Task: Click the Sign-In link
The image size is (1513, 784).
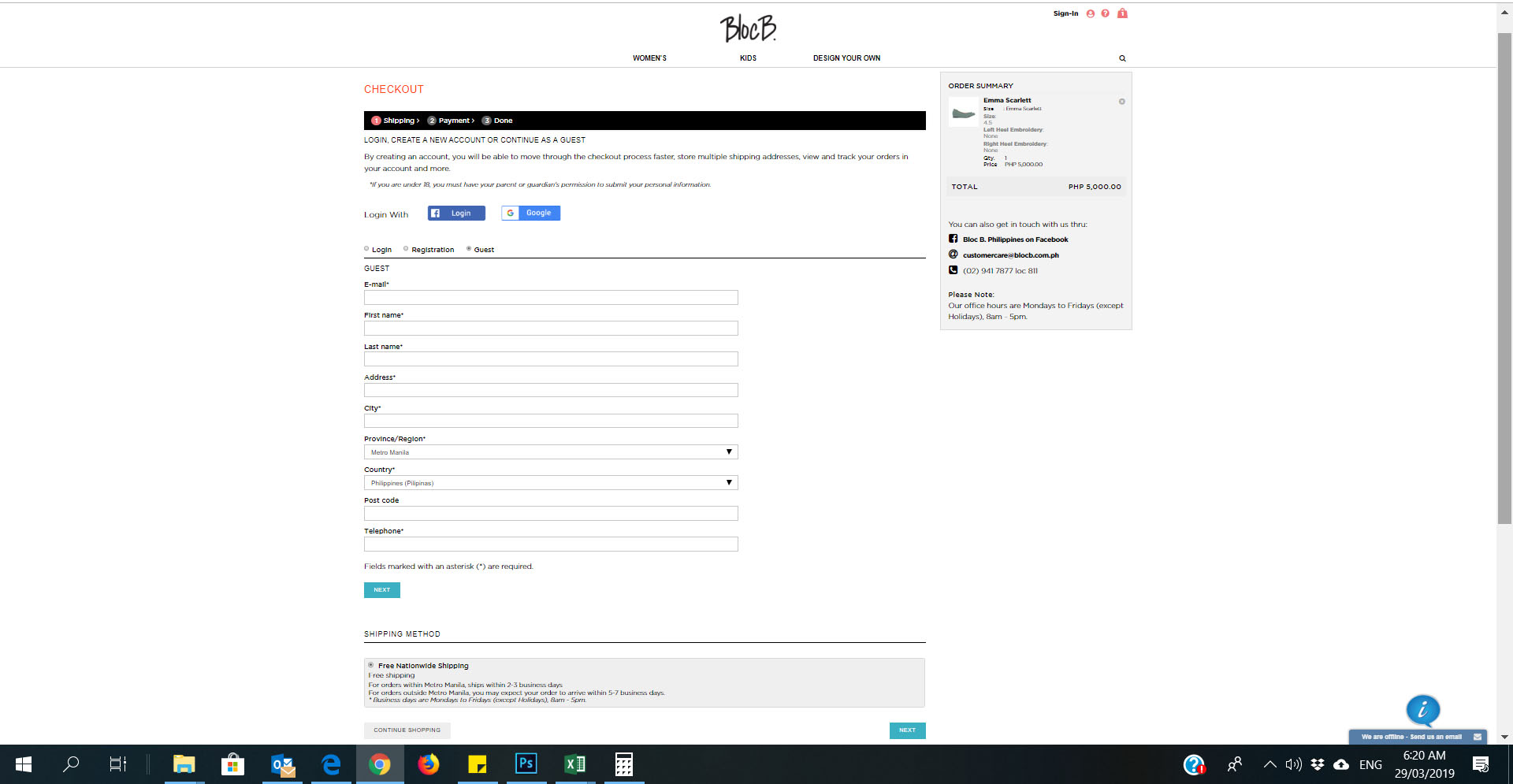Action: click(1065, 13)
